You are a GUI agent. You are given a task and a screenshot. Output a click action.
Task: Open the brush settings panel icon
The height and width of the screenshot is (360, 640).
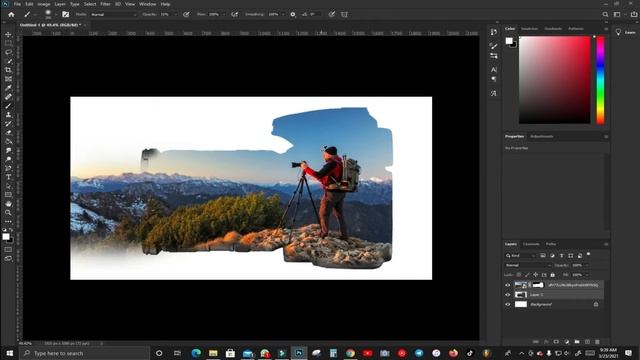(x=65, y=14)
